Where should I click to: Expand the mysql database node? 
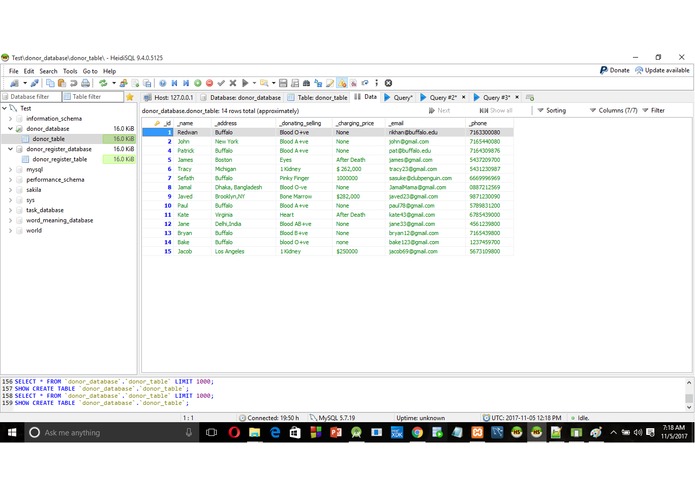11,169
